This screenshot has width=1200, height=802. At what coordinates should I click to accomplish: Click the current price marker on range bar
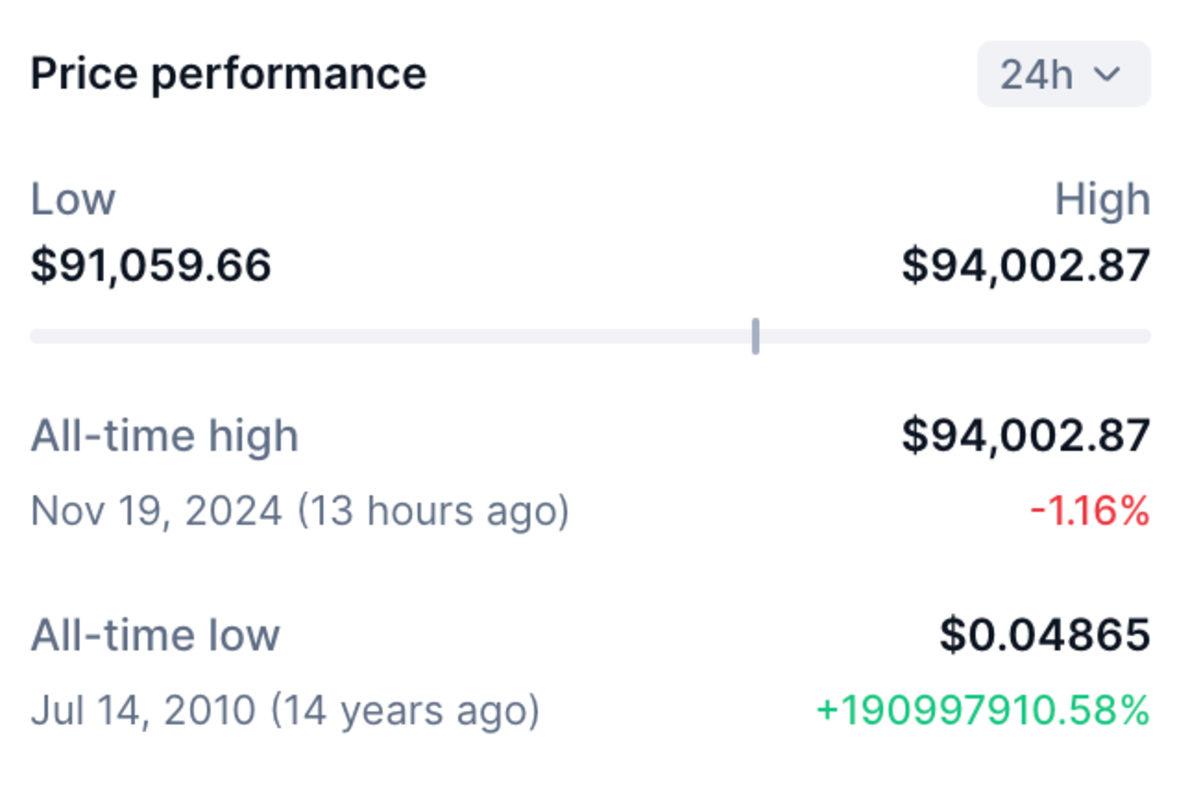[x=755, y=336]
